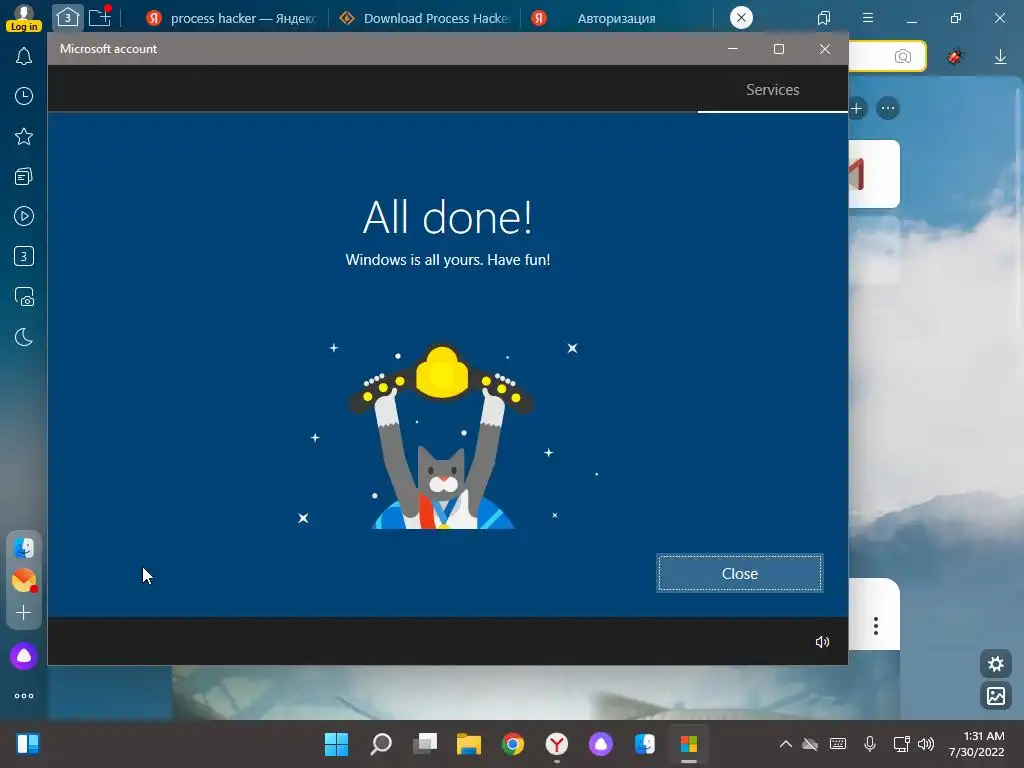
Task: Open bookmarks star in the sidebar
Action: [24, 136]
